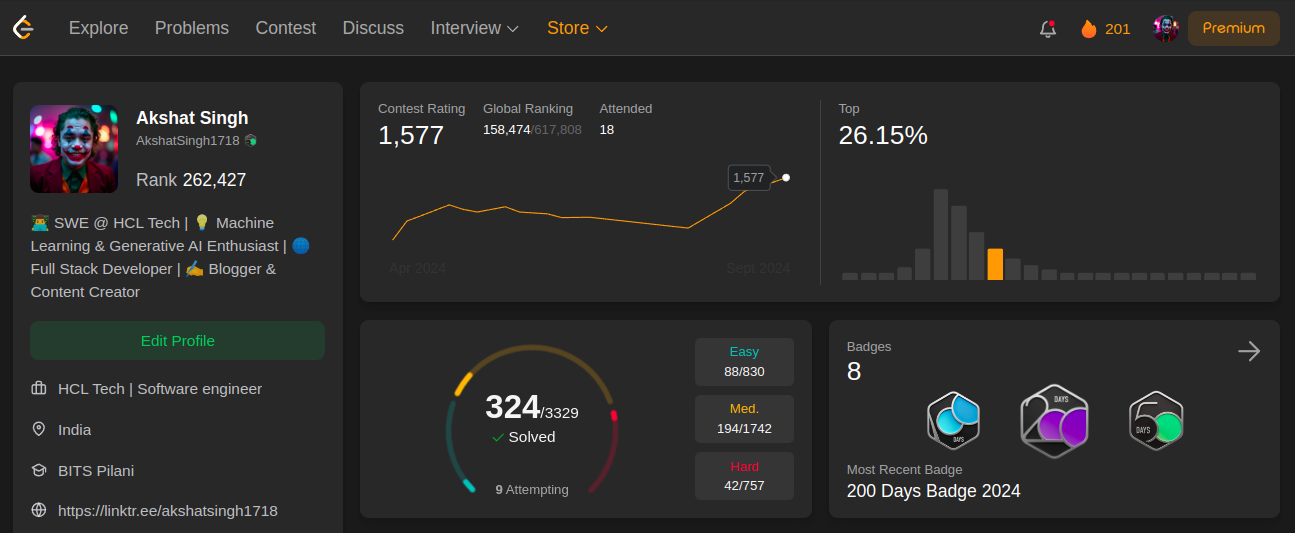Click the 200 Days Badge 2024 text
The height and width of the screenshot is (533, 1295).
(934, 491)
